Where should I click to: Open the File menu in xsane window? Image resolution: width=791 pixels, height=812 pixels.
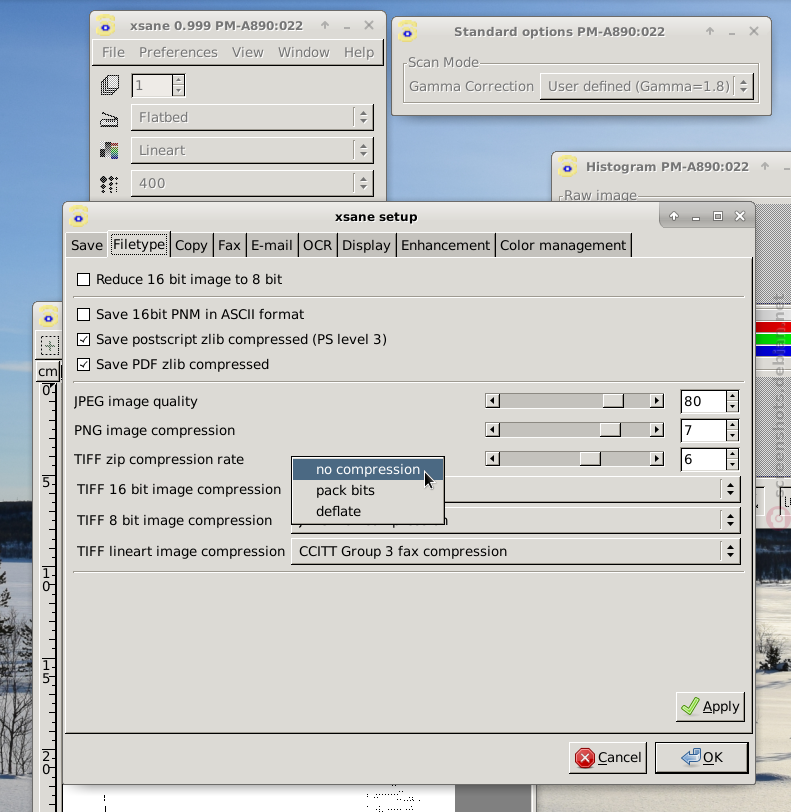point(113,52)
